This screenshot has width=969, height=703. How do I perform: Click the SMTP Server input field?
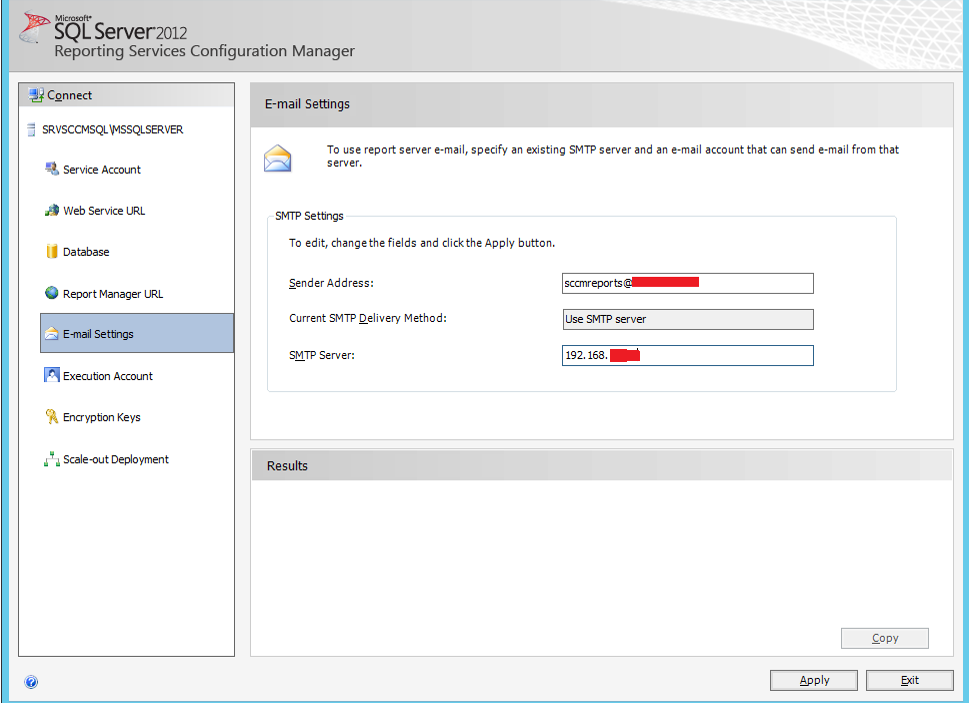click(688, 355)
